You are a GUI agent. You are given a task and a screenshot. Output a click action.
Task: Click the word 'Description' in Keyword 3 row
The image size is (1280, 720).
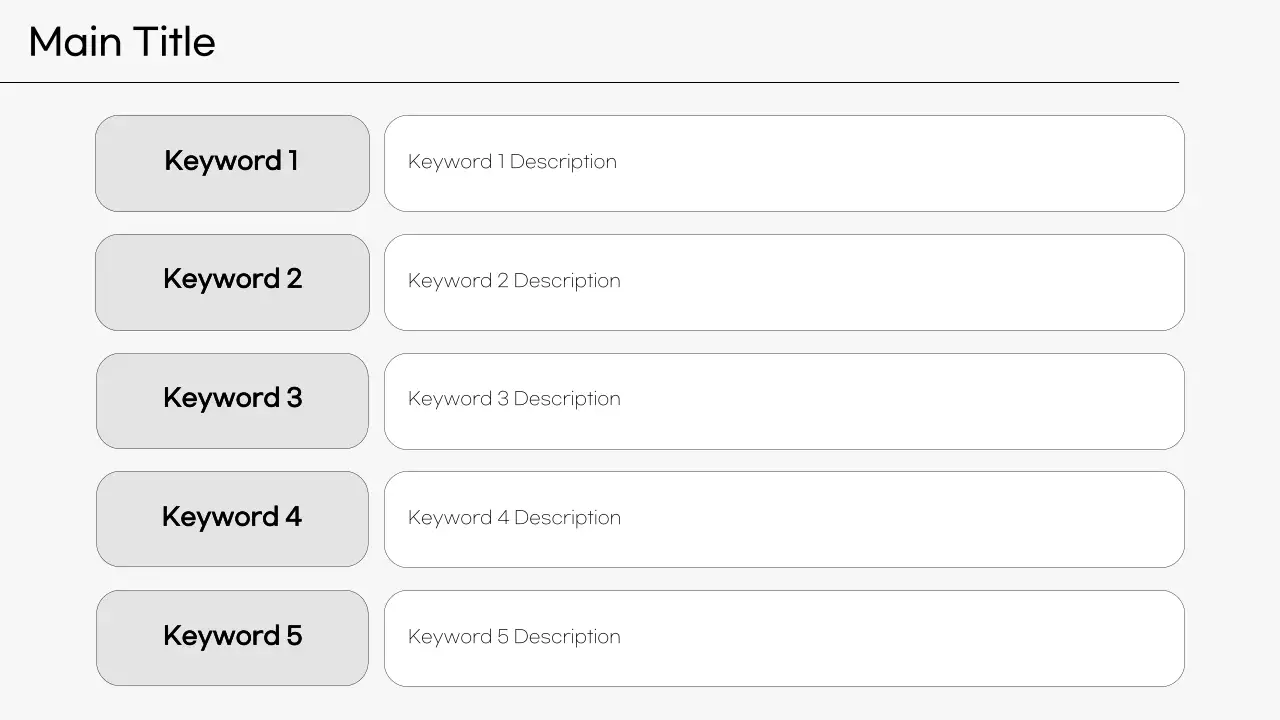tap(567, 399)
